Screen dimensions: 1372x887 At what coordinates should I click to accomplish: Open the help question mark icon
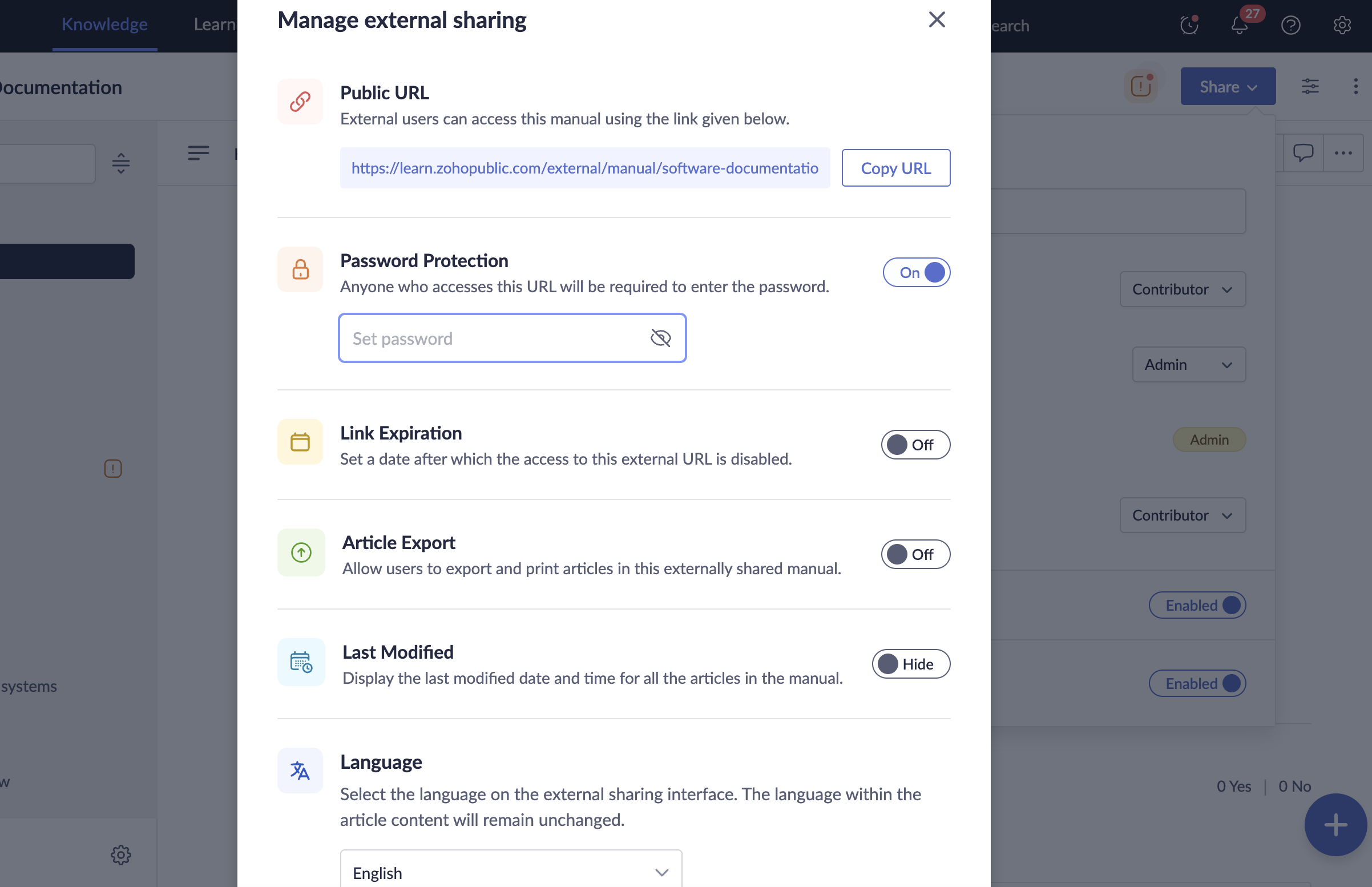[x=1290, y=25]
